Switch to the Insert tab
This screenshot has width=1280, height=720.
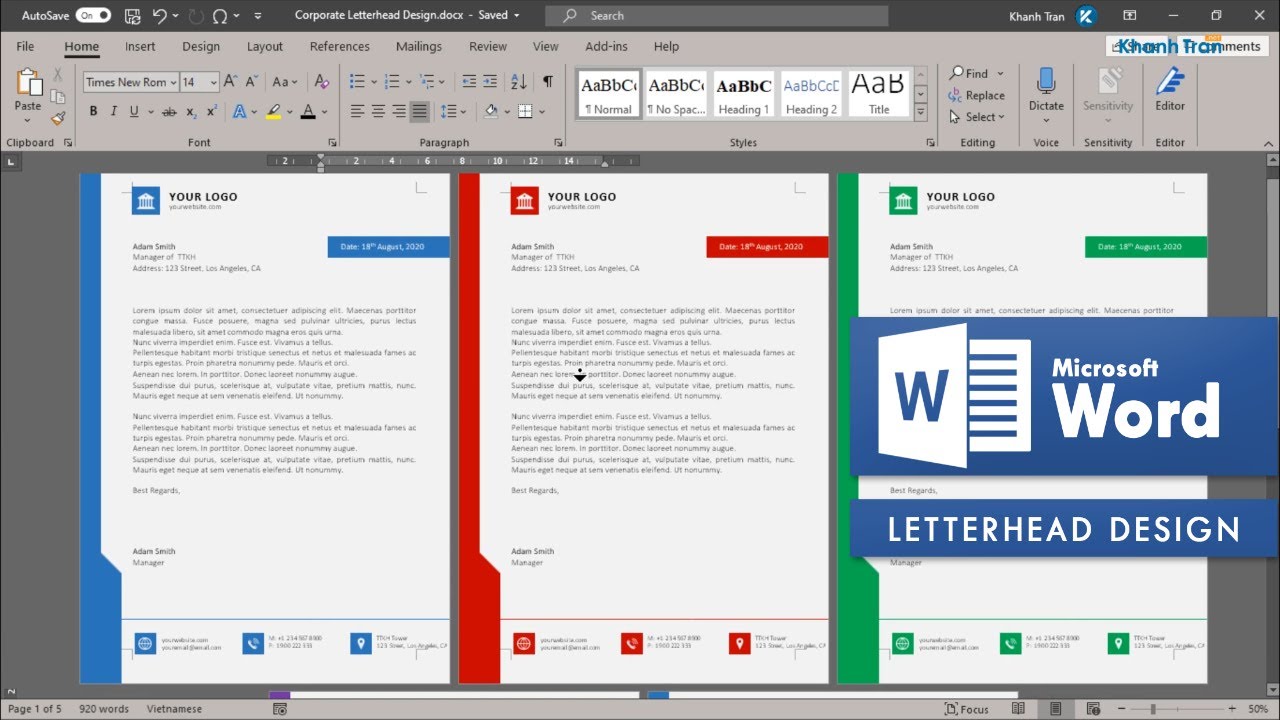click(x=140, y=46)
